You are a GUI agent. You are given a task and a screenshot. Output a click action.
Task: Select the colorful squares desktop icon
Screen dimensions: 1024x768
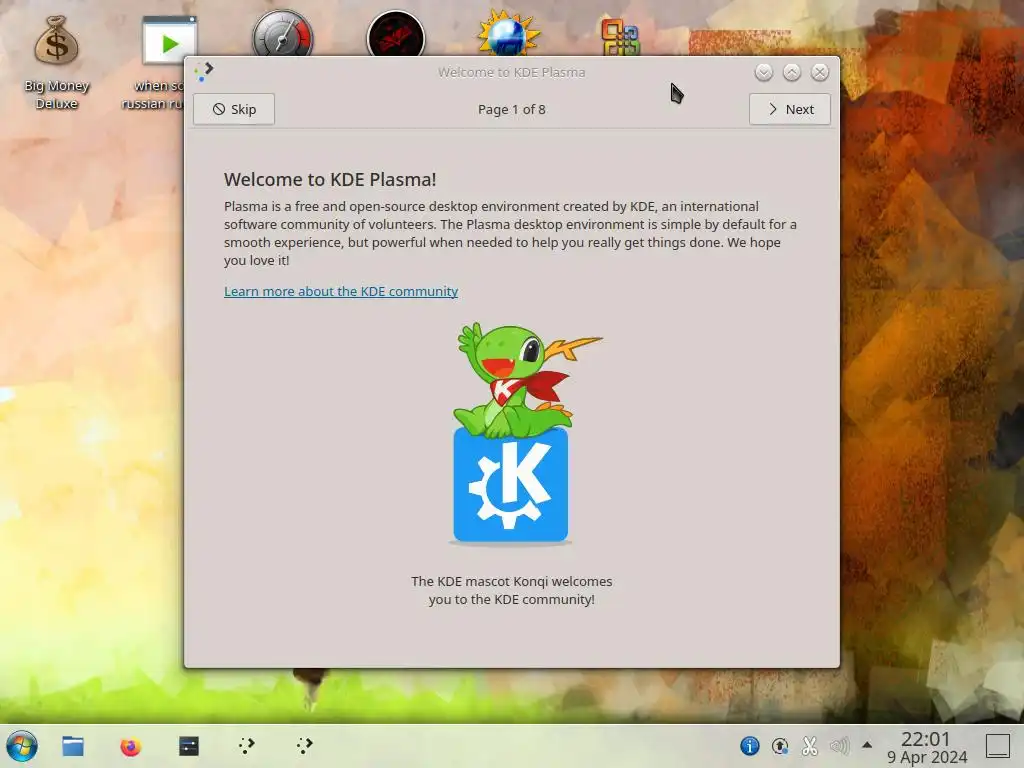[x=620, y=37]
